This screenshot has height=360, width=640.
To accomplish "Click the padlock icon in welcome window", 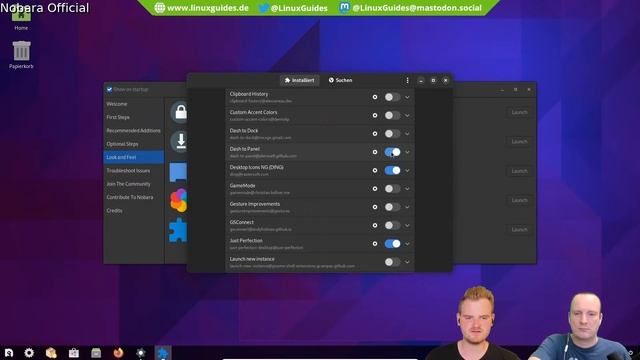I will point(179,112).
